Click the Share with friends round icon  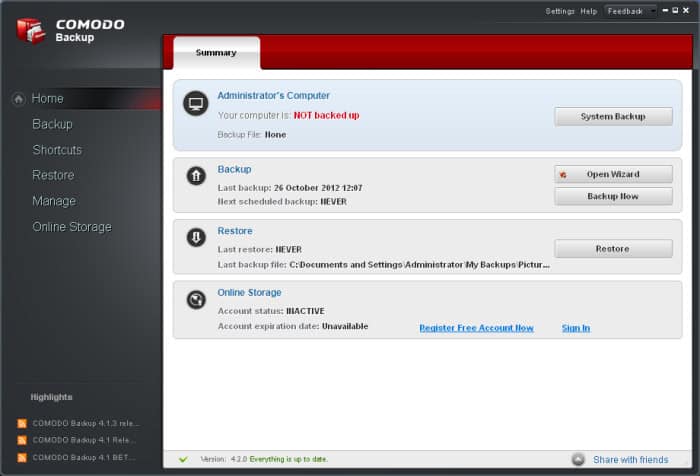click(x=578, y=459)
